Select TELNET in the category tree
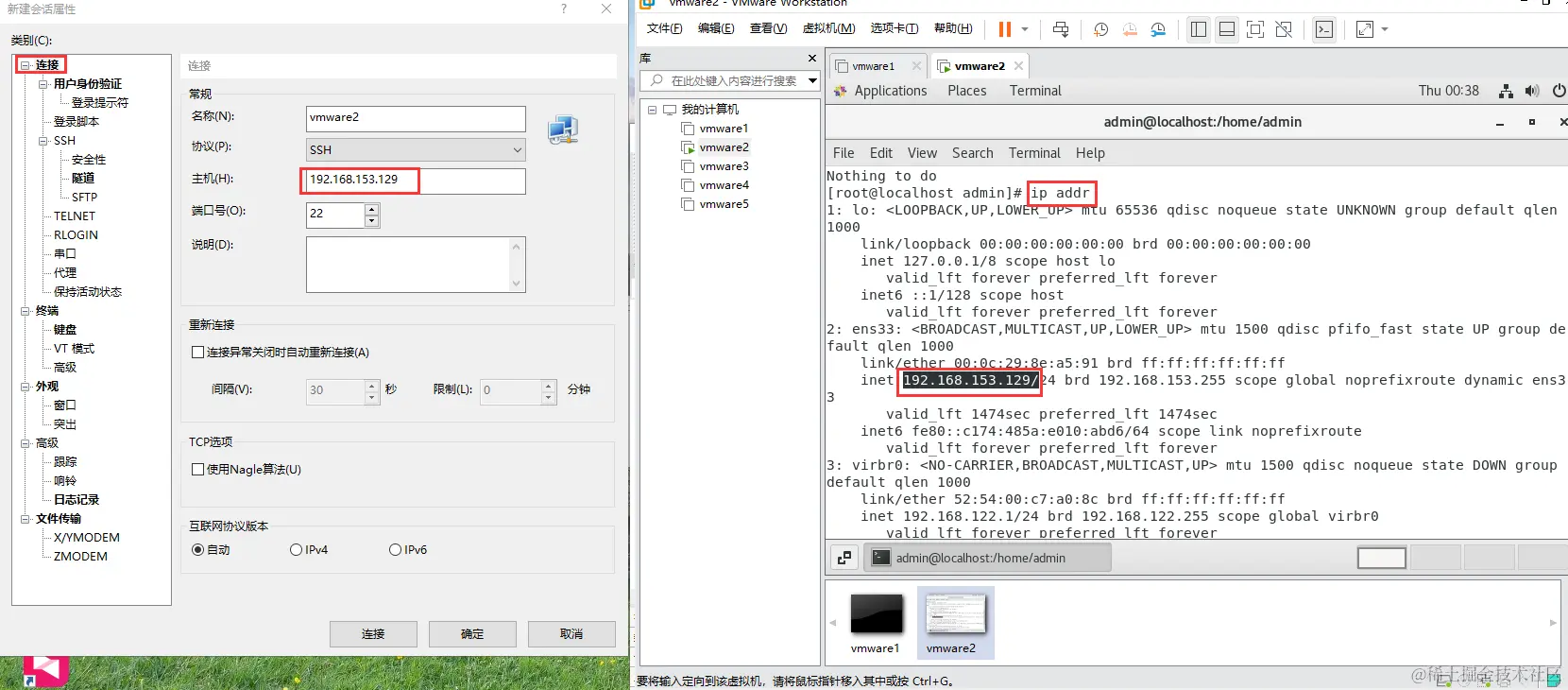 pos(75,216)
